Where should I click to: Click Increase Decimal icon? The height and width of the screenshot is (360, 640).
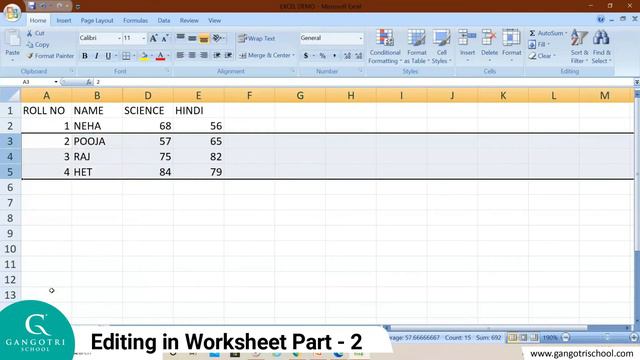coord(347,56)
